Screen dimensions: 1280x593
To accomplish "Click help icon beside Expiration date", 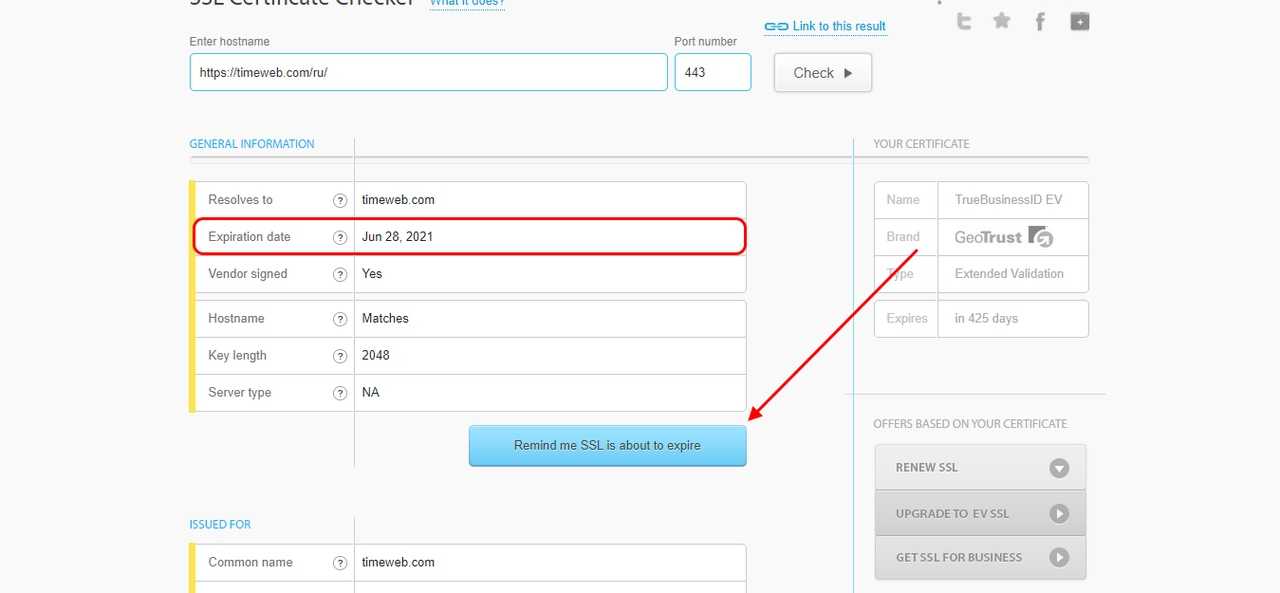I will (340, 237).
